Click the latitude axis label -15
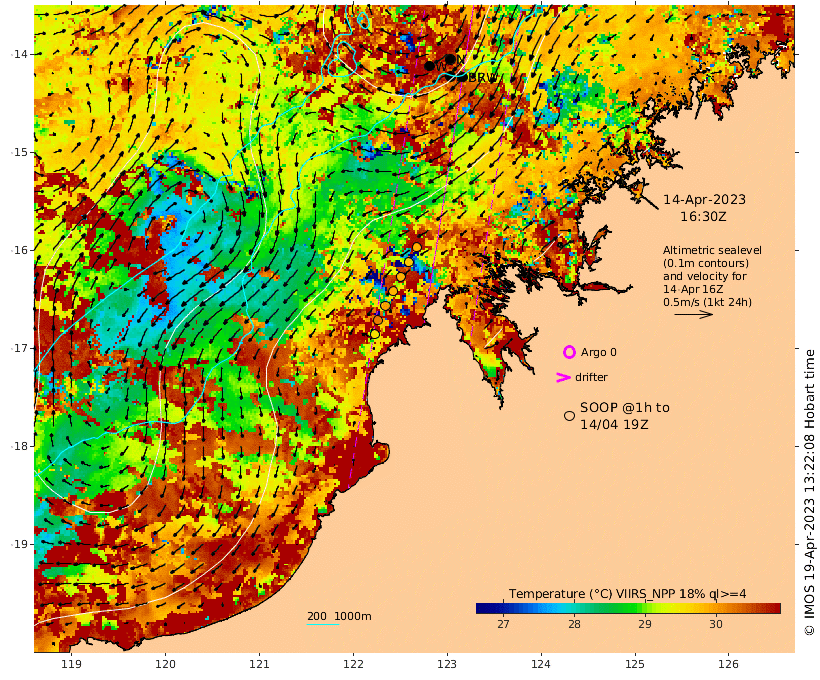Viewport: 820px width, 680px height. coord(19,152)
